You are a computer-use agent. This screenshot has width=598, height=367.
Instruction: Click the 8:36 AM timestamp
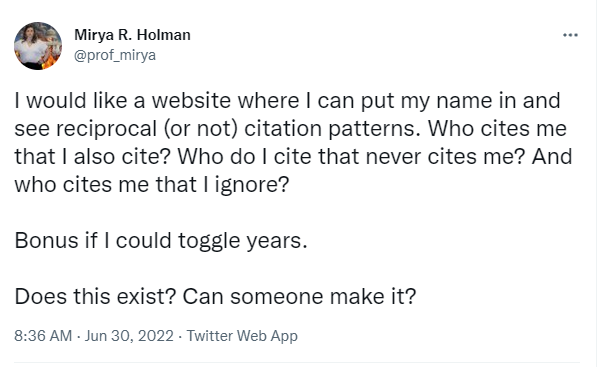click(x=43, y=336)
